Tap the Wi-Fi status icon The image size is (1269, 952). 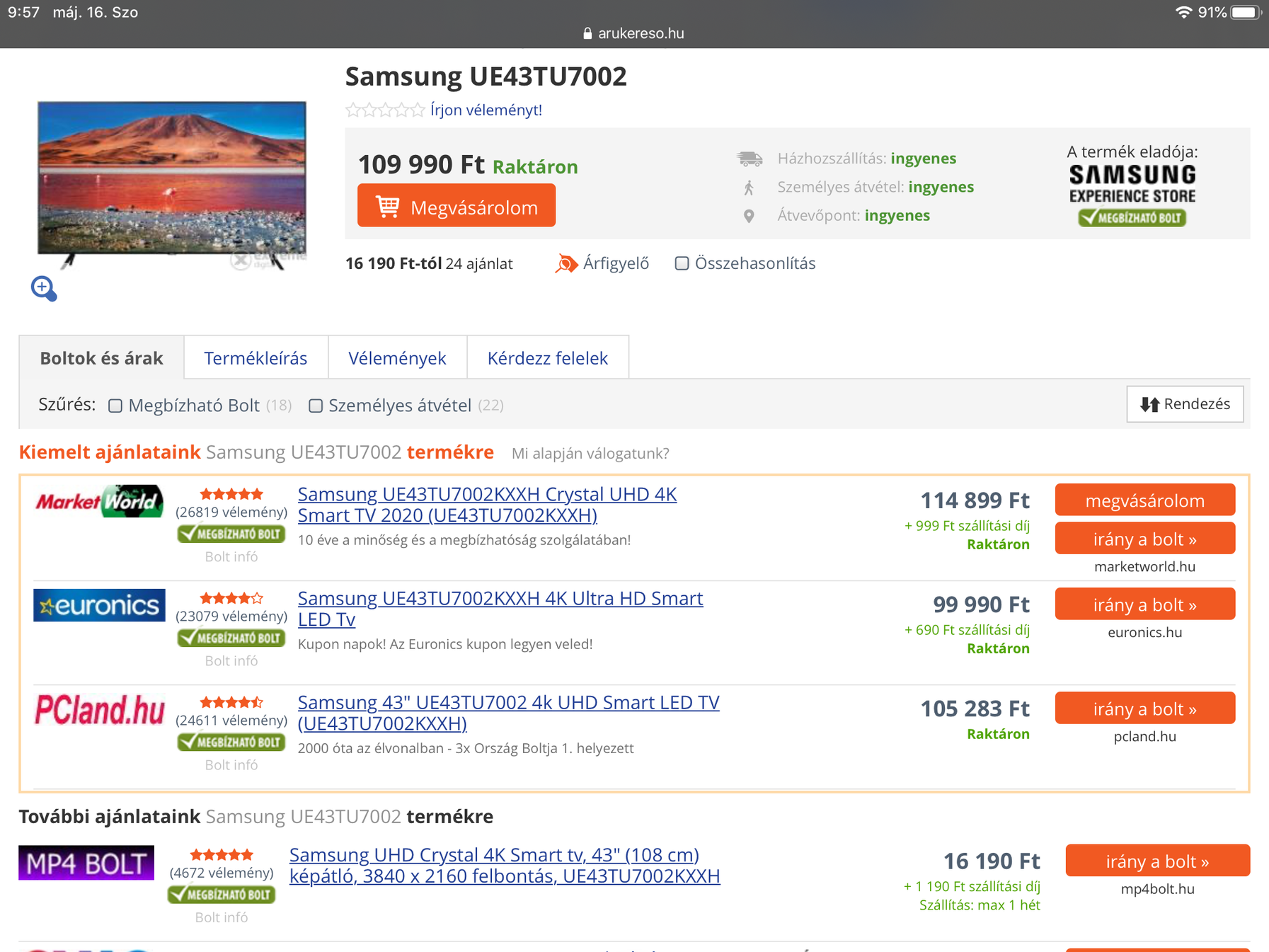(1183, 12)
